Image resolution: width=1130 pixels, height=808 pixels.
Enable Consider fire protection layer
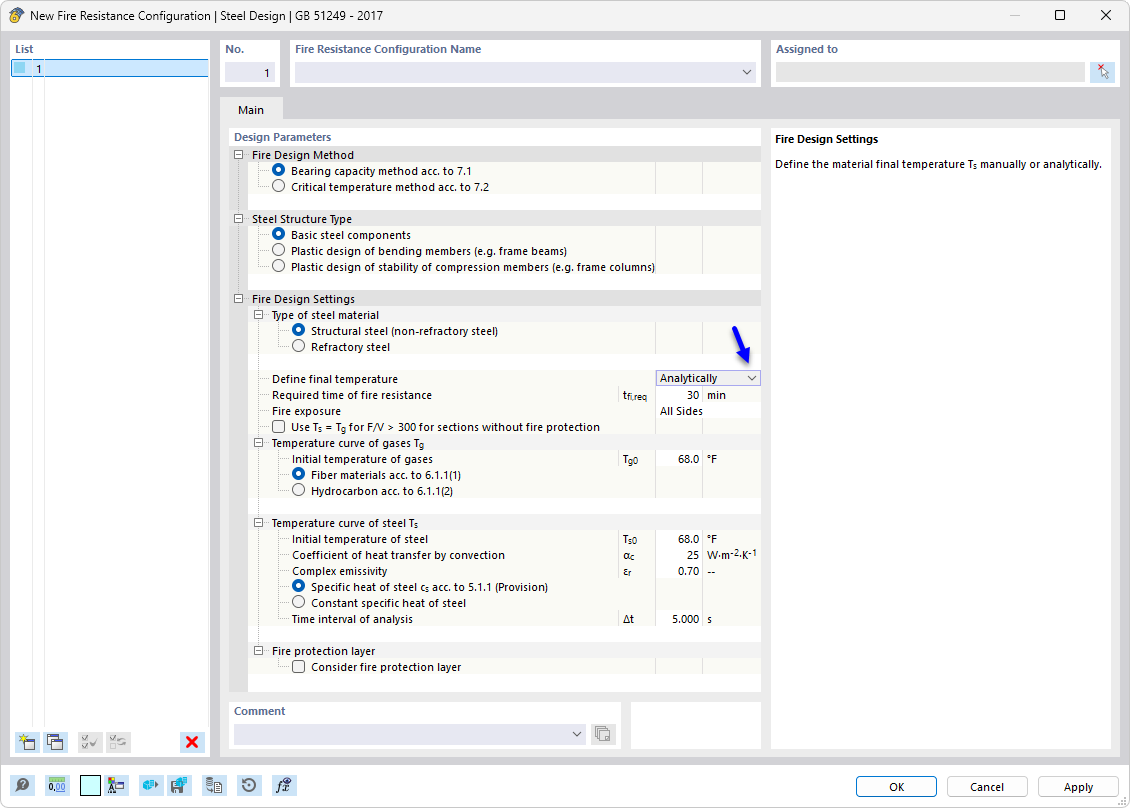click(298, 666)
